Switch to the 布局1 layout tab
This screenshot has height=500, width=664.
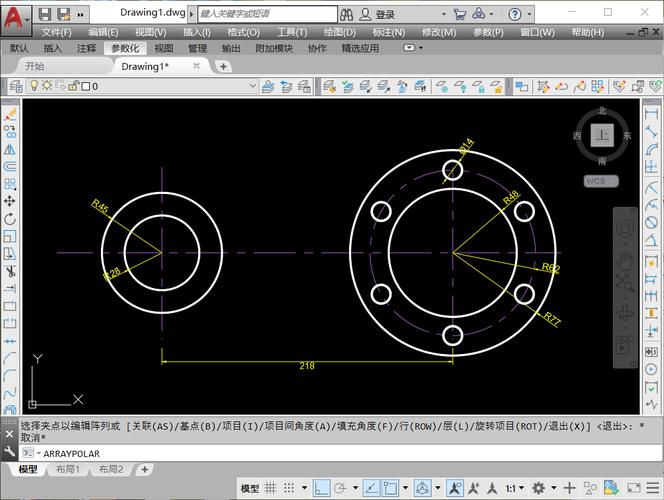tap(67, 469)
